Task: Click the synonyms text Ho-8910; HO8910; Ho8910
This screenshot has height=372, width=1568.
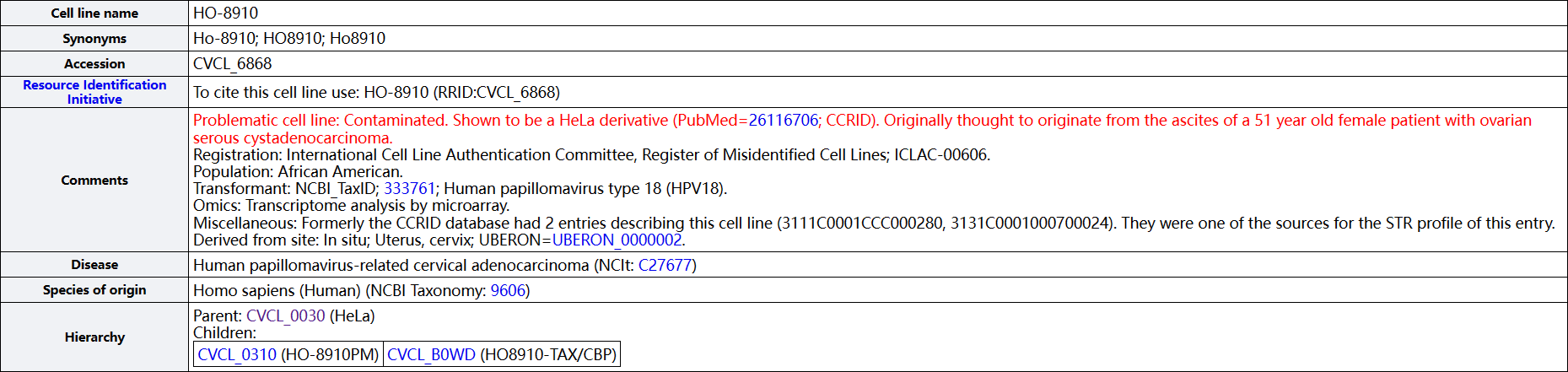Action: point(289,39)
